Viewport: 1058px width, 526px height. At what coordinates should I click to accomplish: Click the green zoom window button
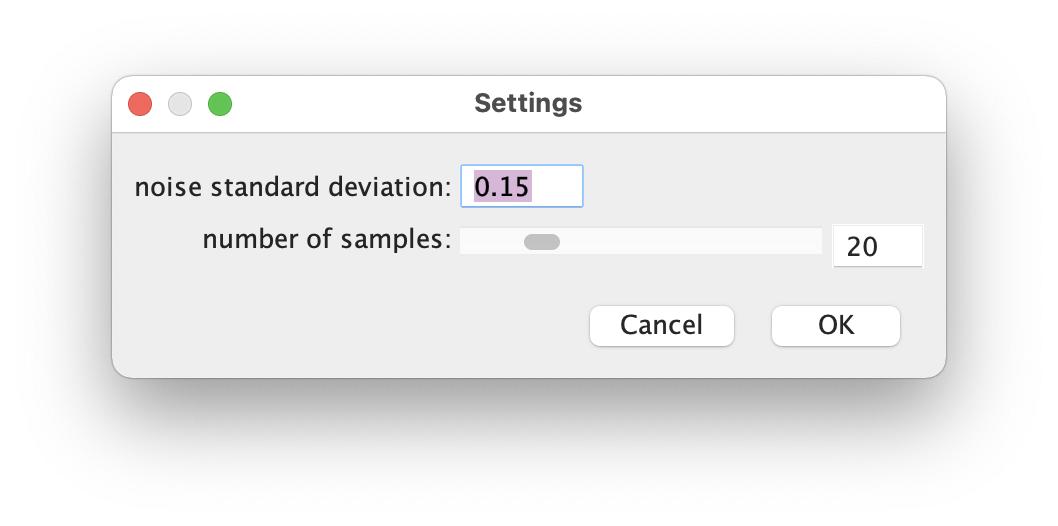click(220, 105)
